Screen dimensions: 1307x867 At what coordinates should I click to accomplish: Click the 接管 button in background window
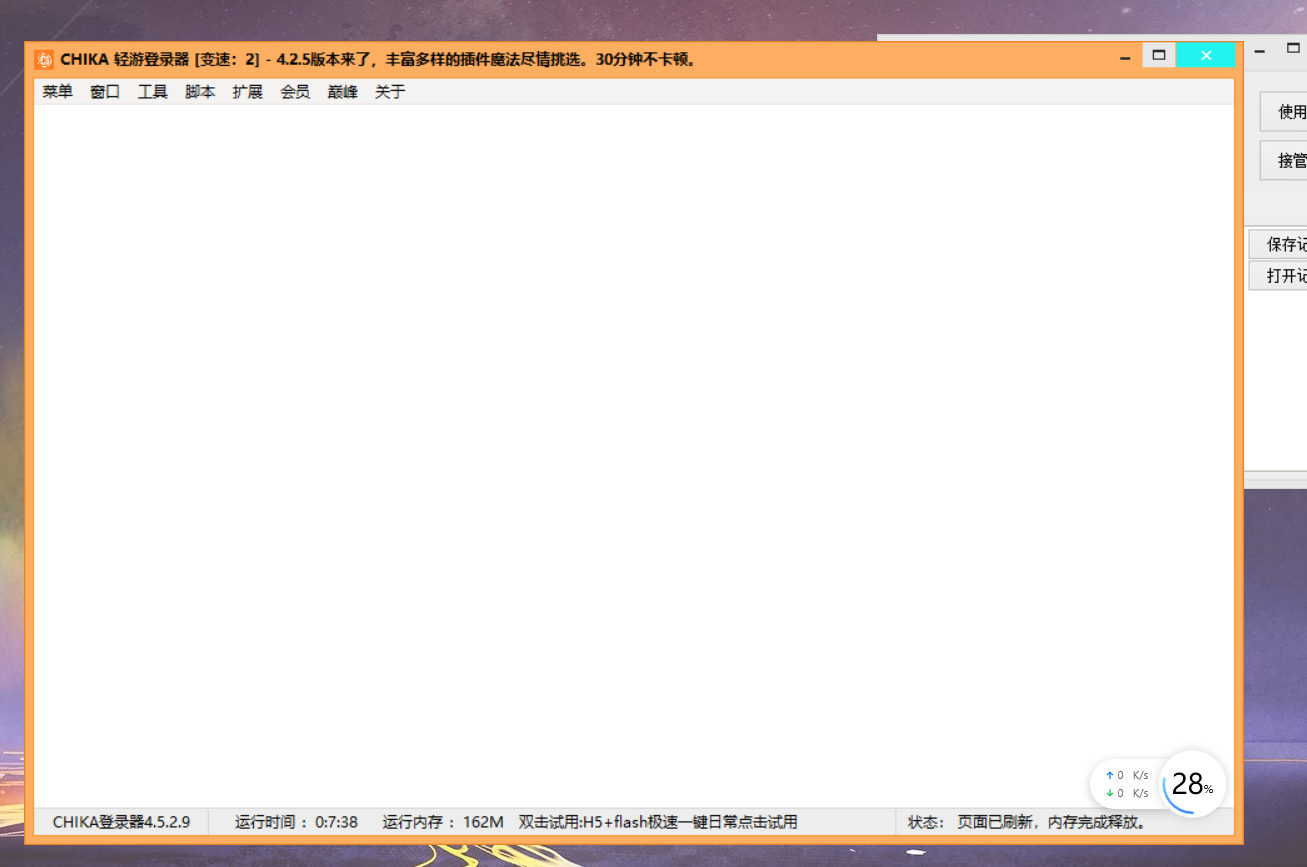click(1284, 160)
